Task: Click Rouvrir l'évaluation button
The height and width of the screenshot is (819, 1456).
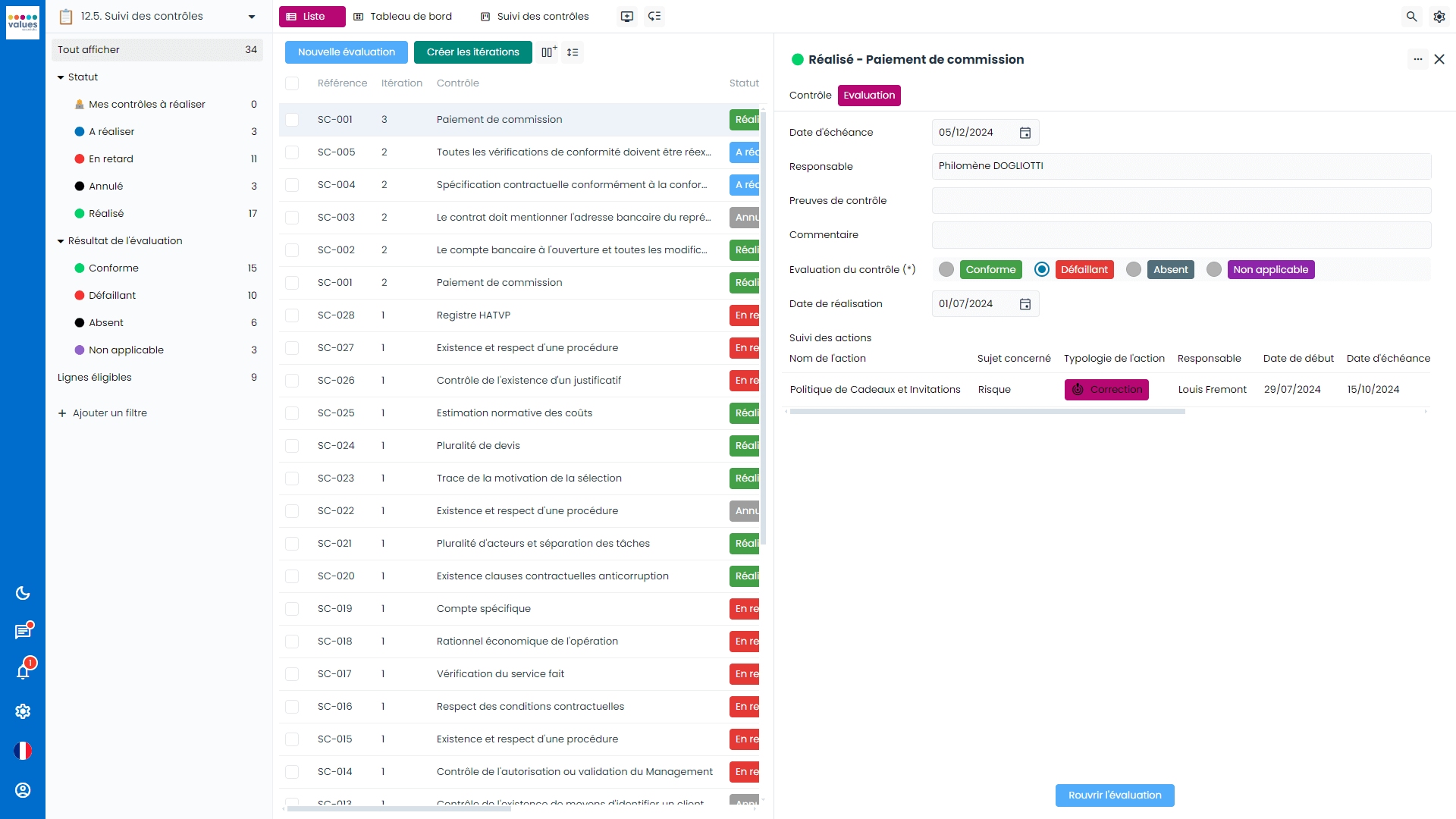Action: (1115, 795)
